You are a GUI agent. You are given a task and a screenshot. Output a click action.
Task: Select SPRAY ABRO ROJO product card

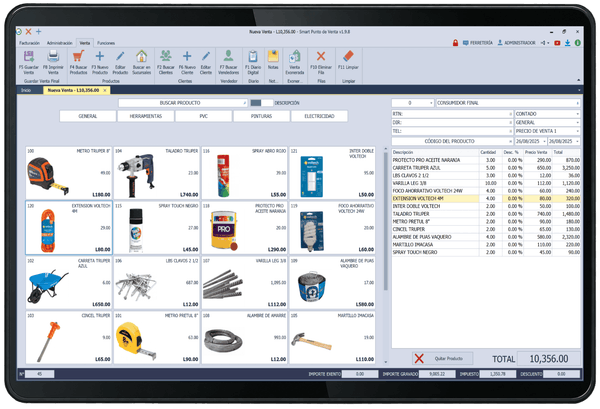[244, 173]
